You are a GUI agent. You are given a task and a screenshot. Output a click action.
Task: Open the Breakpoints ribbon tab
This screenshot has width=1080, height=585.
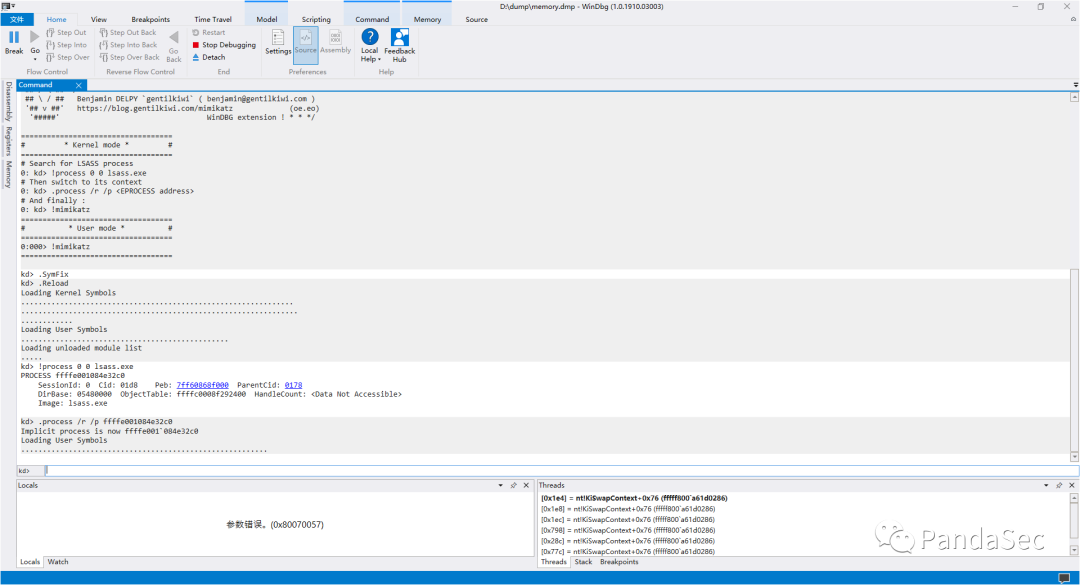pos(150,19)
